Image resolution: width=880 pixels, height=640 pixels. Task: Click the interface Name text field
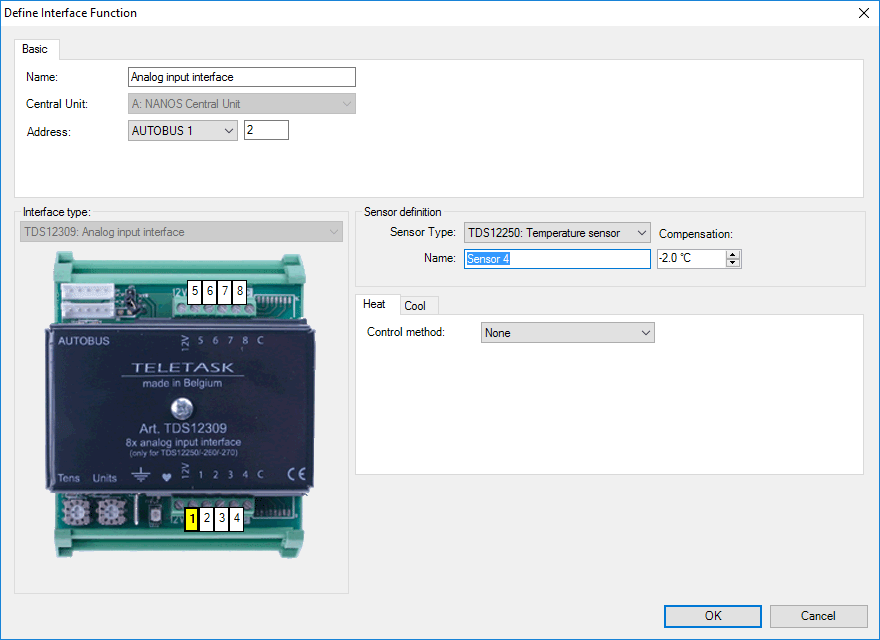point(242,77)
